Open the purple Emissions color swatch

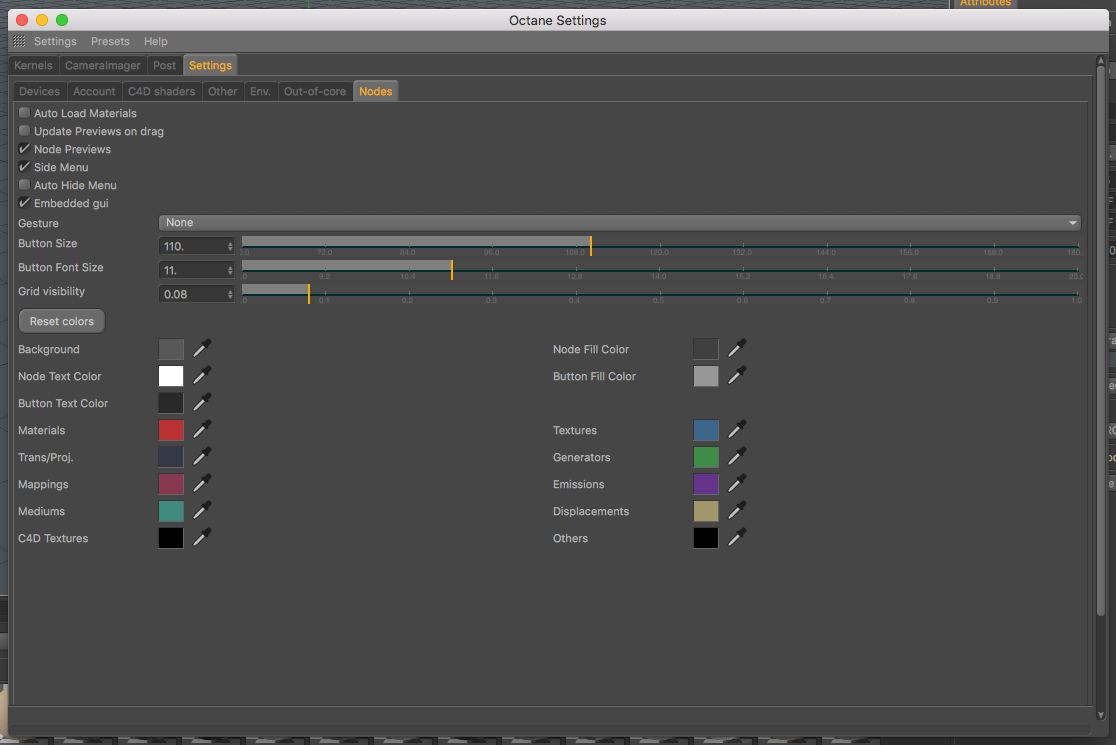[706, 485]
